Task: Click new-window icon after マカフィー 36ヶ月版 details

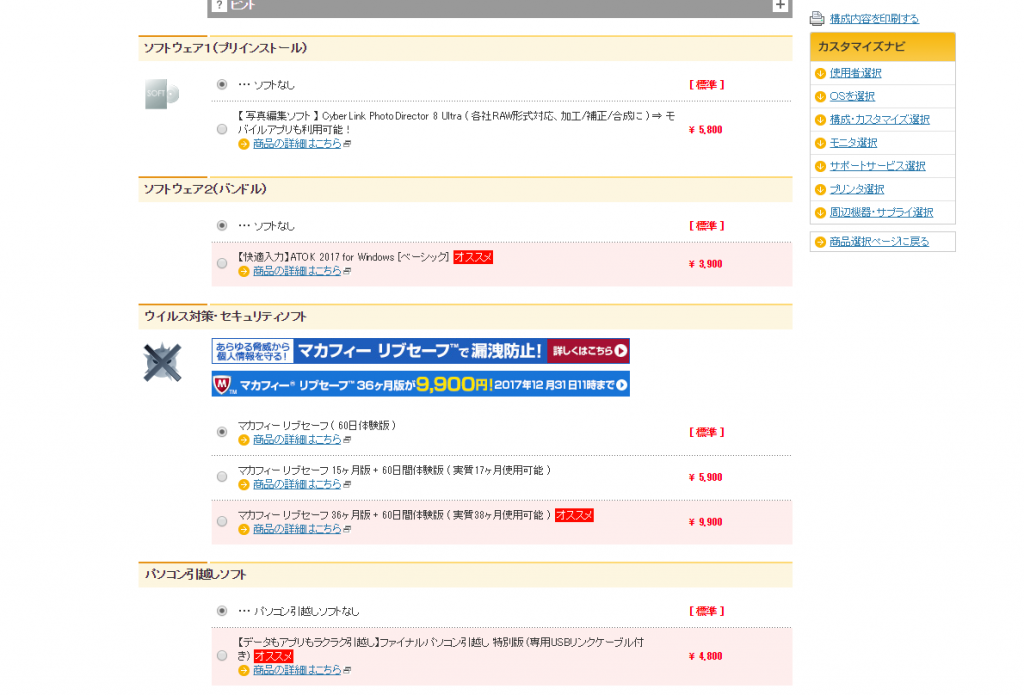Action: pyautogui.click(x=347, y=529)
